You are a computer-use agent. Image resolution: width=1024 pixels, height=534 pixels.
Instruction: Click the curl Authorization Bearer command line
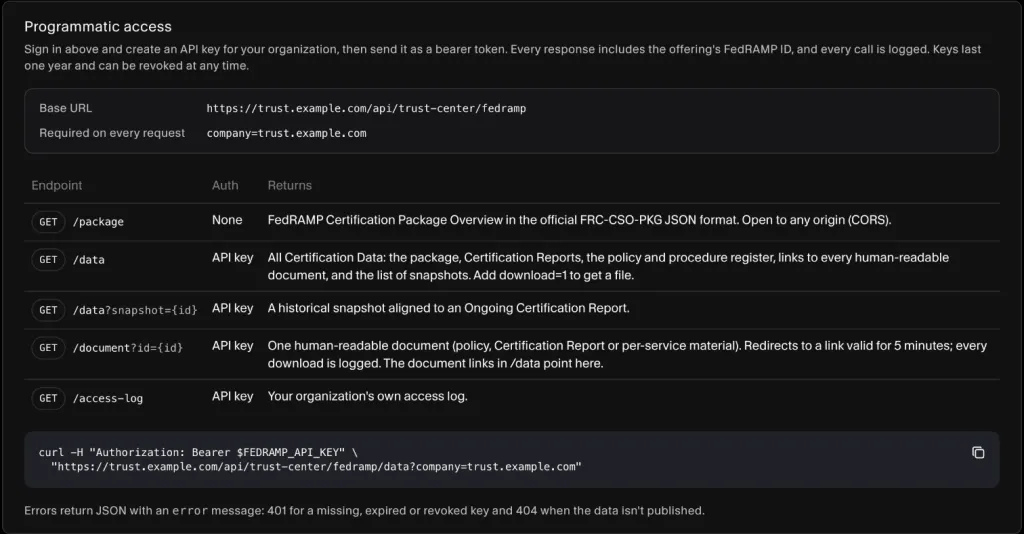pos(198,452)
